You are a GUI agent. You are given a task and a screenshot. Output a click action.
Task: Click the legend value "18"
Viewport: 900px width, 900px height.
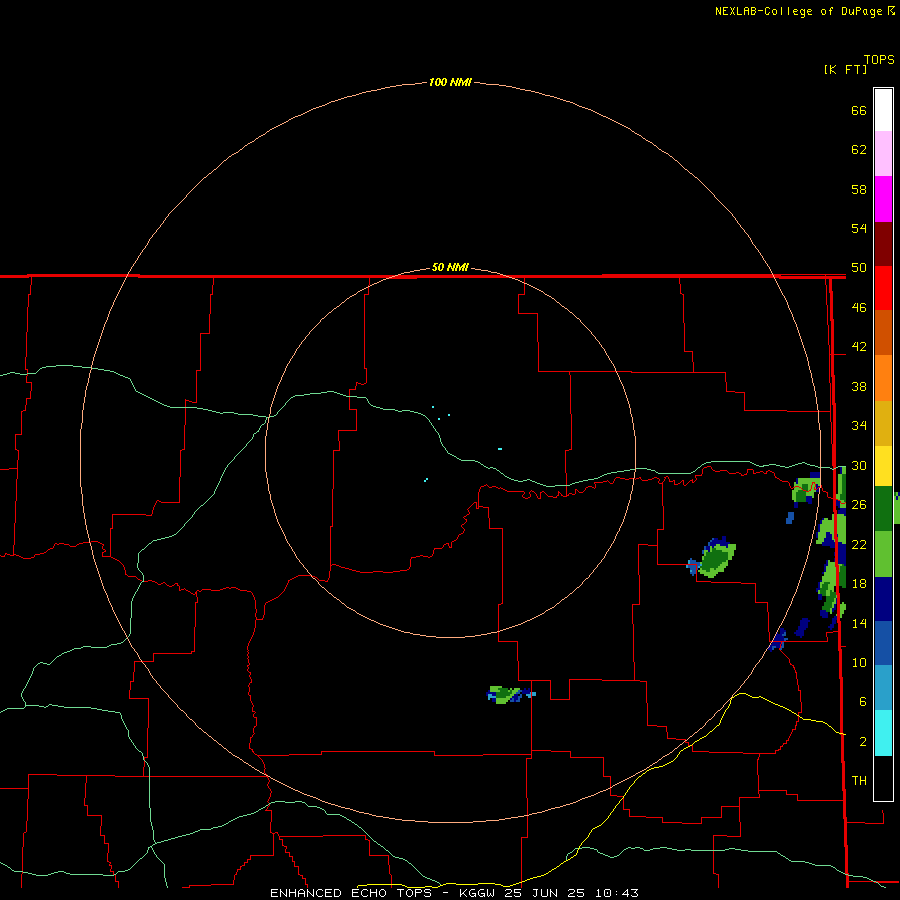click(859, 584)
